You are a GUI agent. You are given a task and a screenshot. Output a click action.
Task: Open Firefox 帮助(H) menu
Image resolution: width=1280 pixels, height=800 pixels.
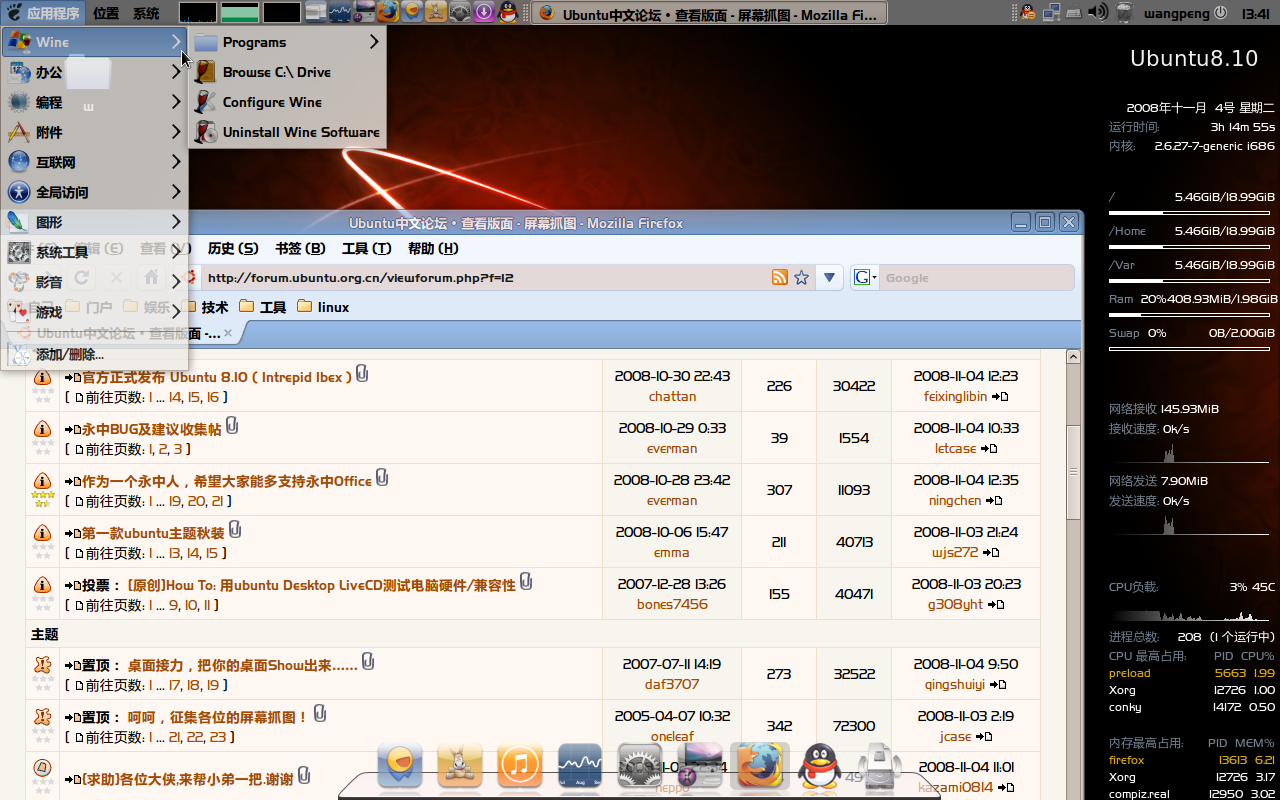(x=433, y=248)
